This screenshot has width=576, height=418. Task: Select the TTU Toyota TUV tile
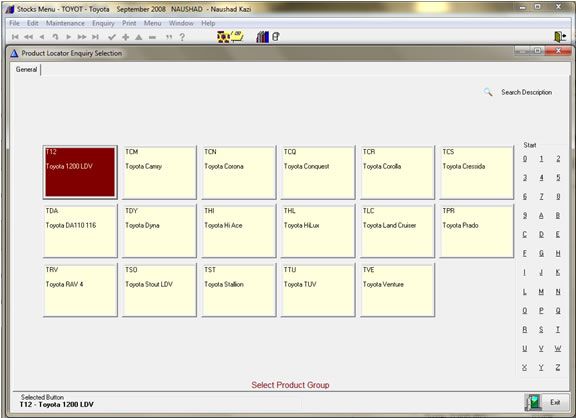pyautogui.click(x=318, y=290)
